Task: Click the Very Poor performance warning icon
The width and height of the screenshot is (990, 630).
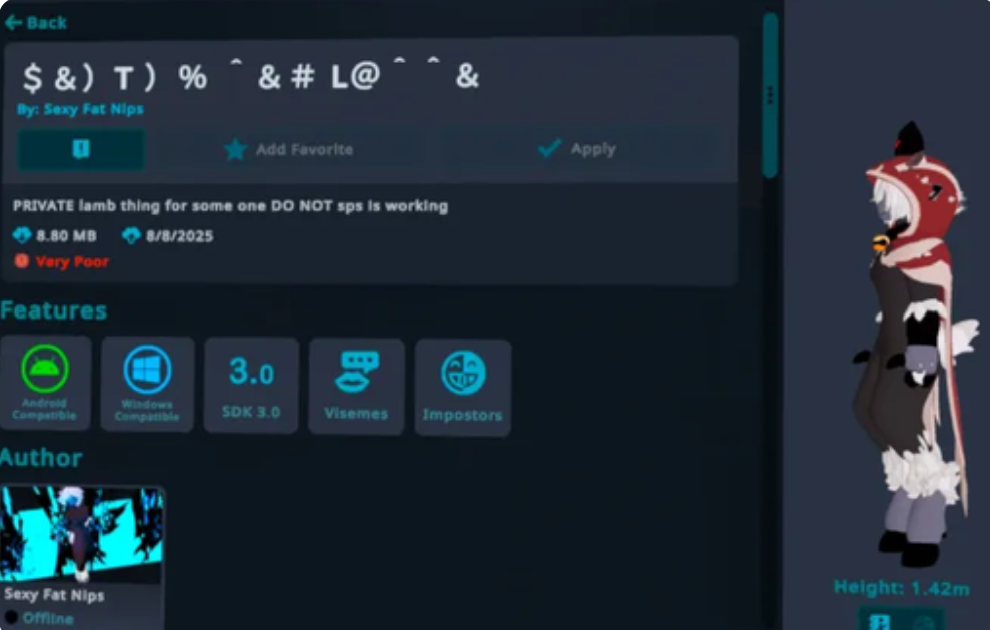Action: (x=21, y=261)
